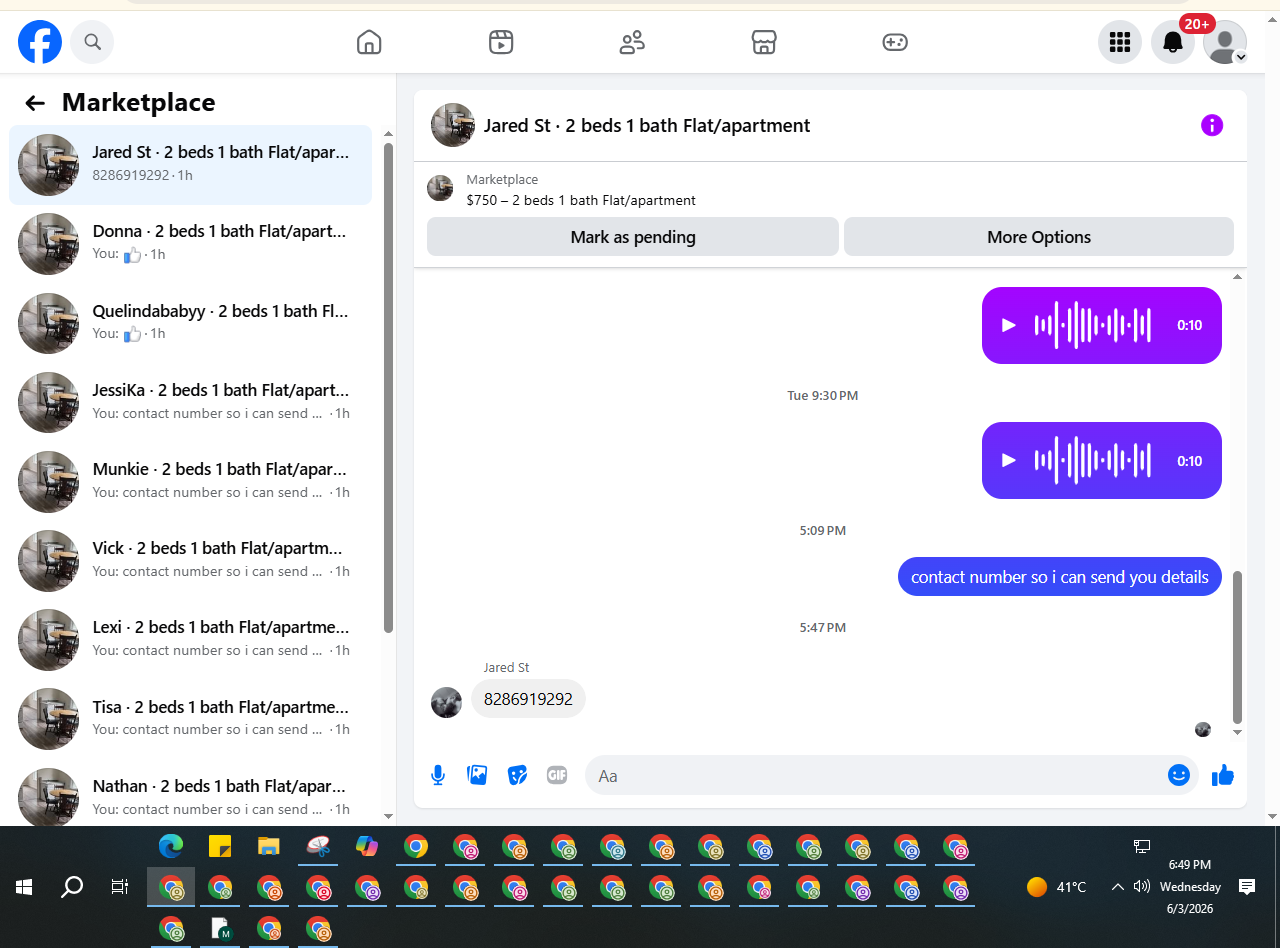Open More Options for the listing
The width and height of the screenshot is (1280, 948).
tap(1039, 237)
